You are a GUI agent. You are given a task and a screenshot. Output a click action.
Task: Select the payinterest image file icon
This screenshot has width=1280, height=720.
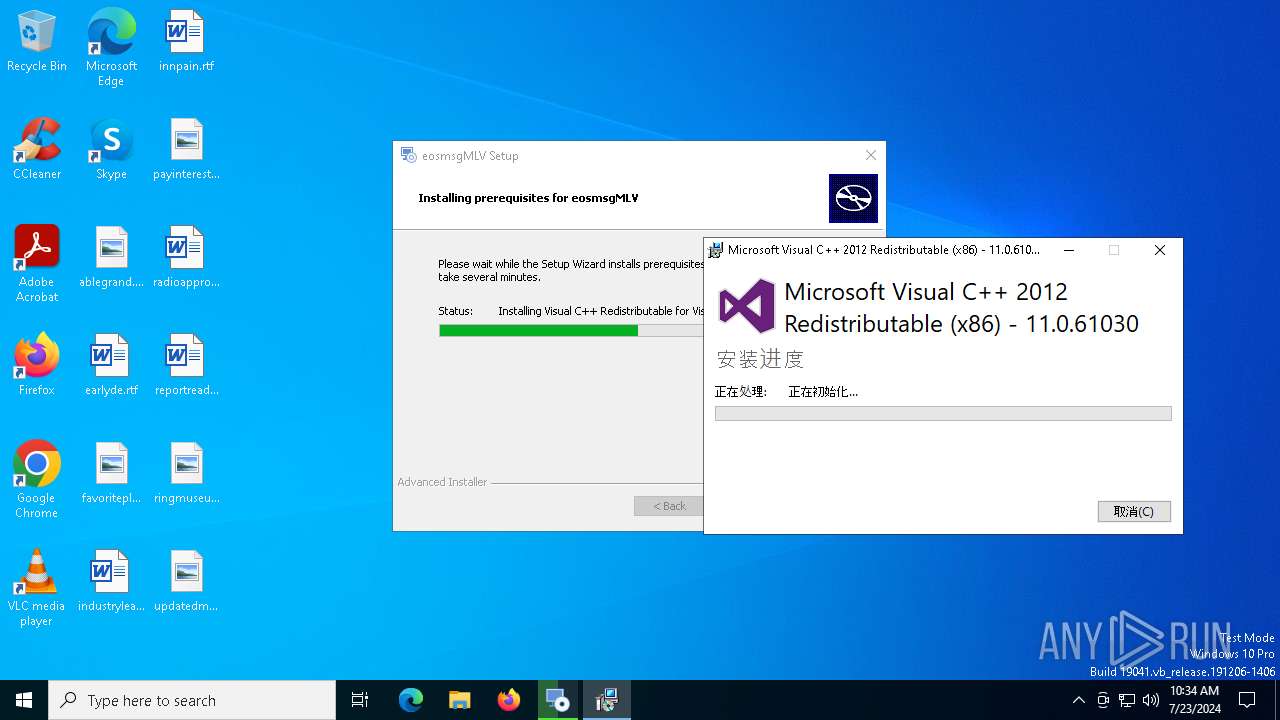click(x=186, y=149)
